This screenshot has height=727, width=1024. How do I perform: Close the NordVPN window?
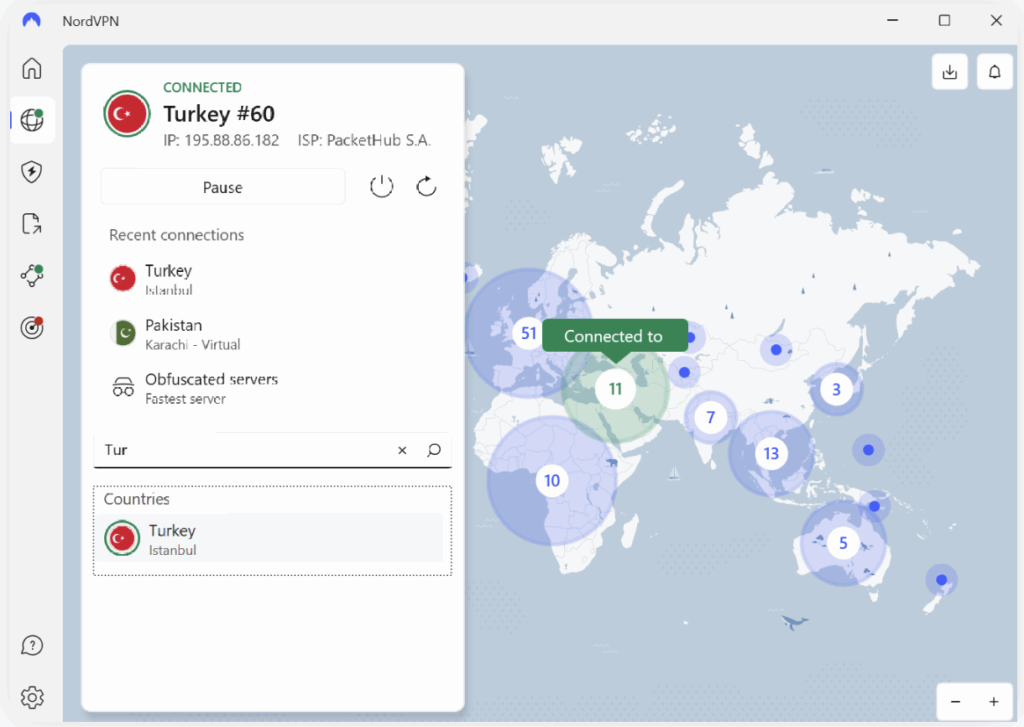click(996, 20)
